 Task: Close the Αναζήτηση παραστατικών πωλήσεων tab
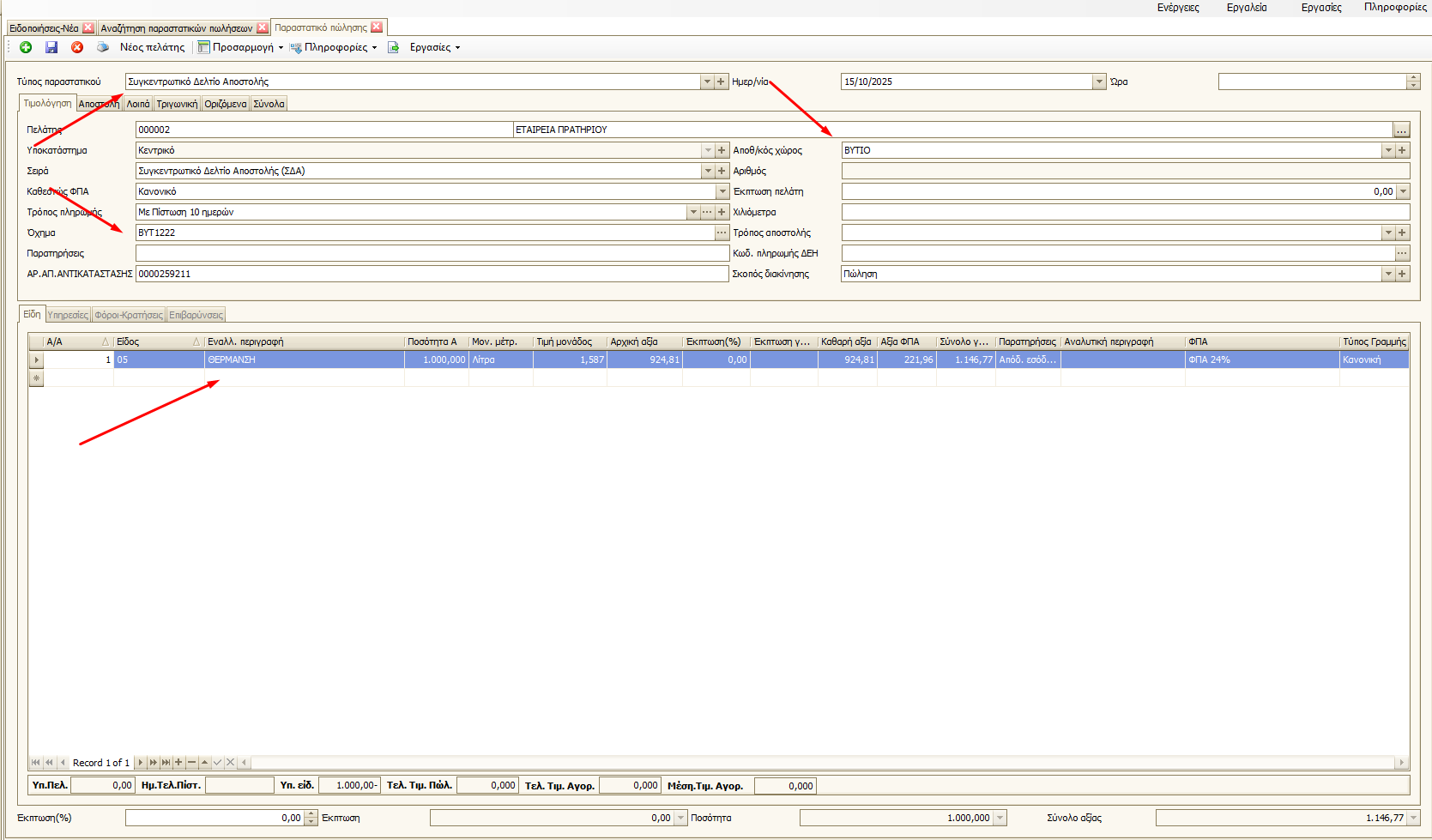pyautogui.click(x=263, y=27)
